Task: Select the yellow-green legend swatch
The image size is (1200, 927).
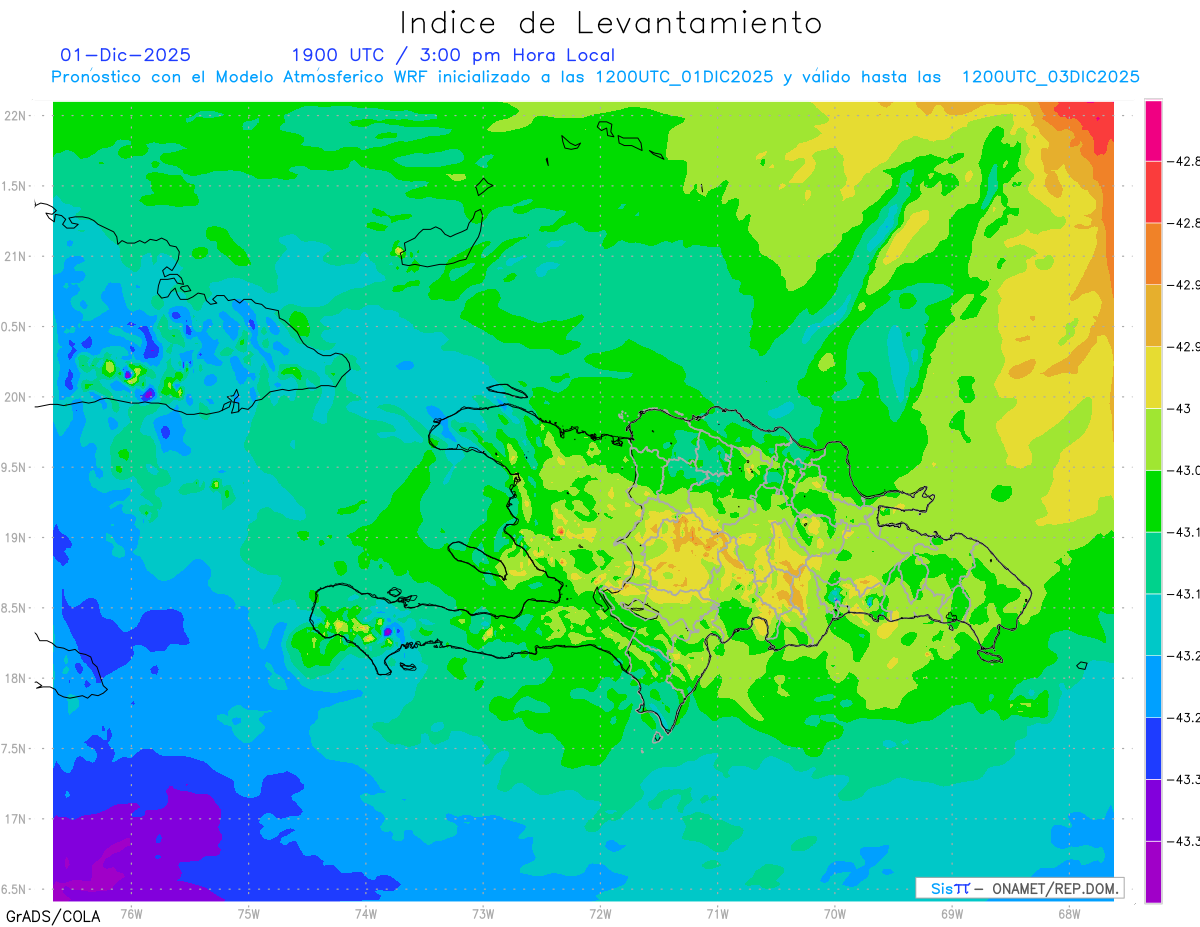Action: 1153,439
